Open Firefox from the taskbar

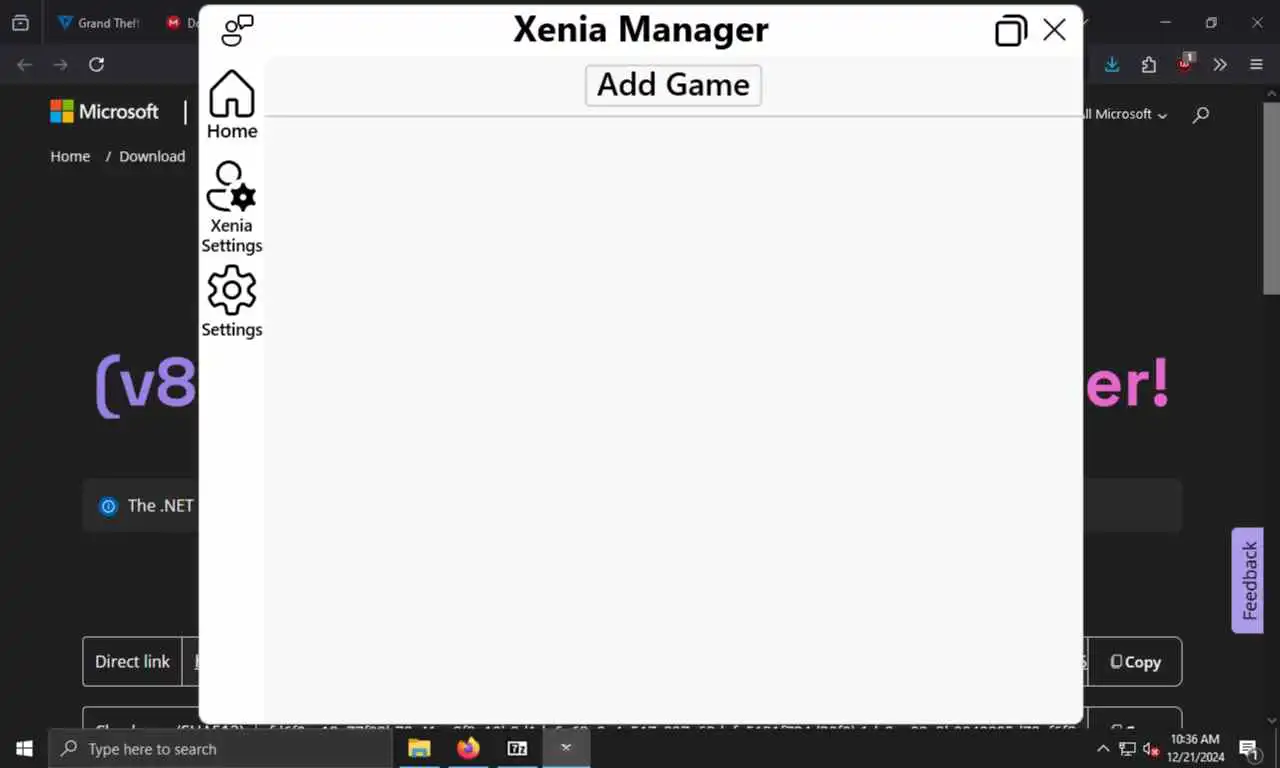pyautogui.click(x=468, y=748)
